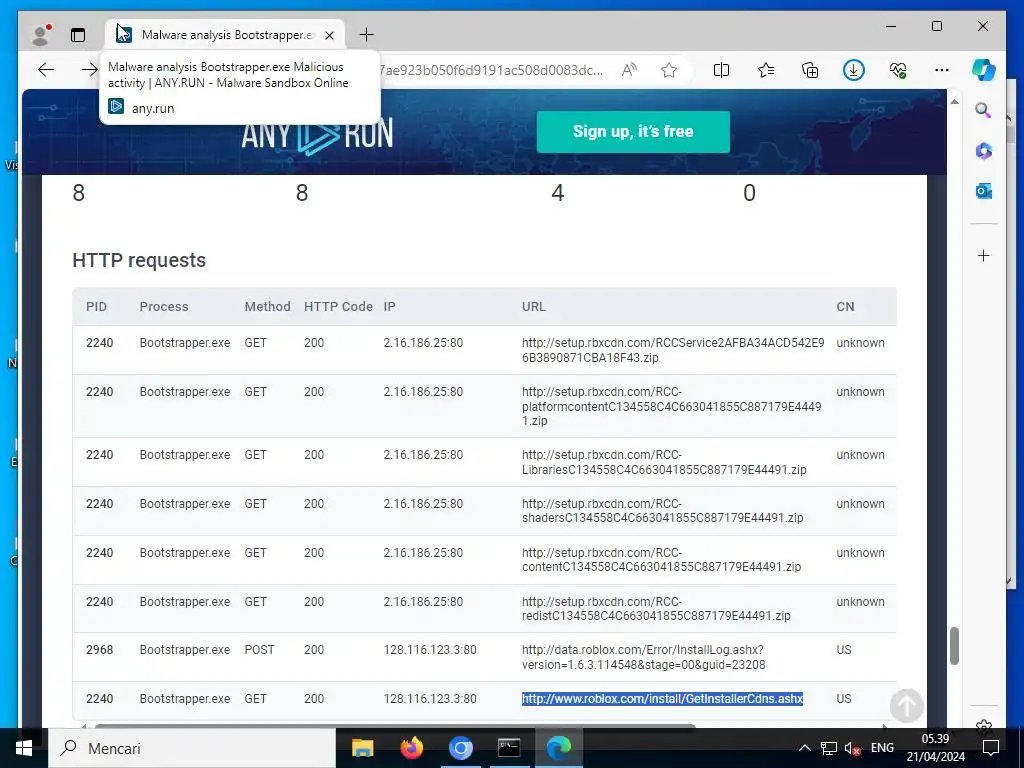Image resolution: width=1024 pixels, height=768 pixels.
Task: Open Browser essentials heart icon
Action: coord(898,70)
